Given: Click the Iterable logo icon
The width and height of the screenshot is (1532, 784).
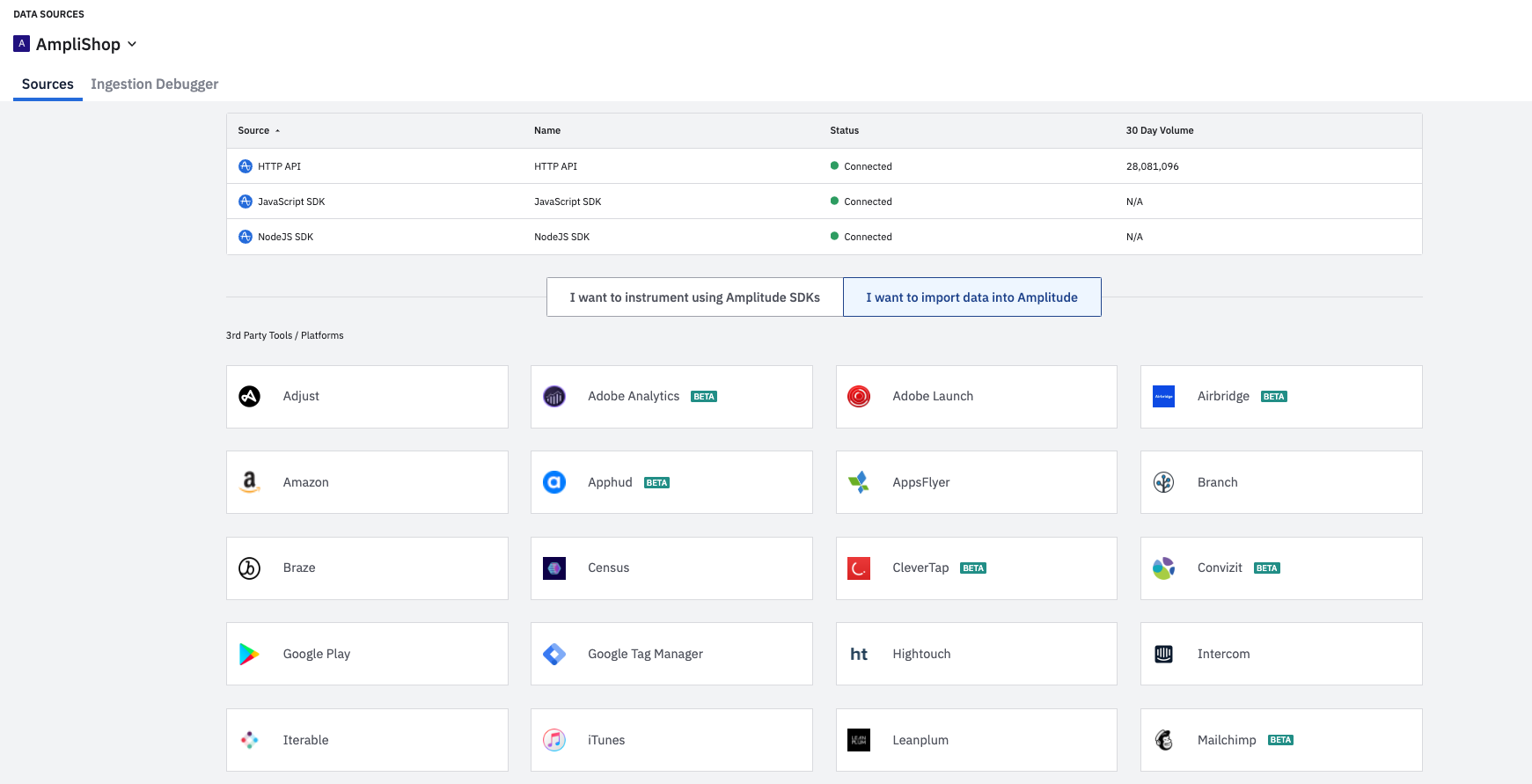Looking at the screenshot, I should tap(250, 740).
